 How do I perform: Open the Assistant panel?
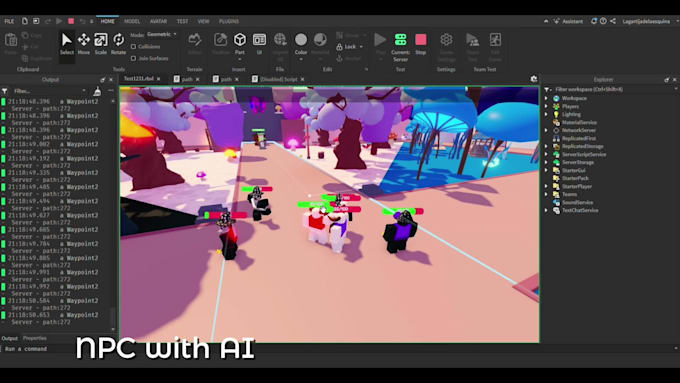point(569,21)
